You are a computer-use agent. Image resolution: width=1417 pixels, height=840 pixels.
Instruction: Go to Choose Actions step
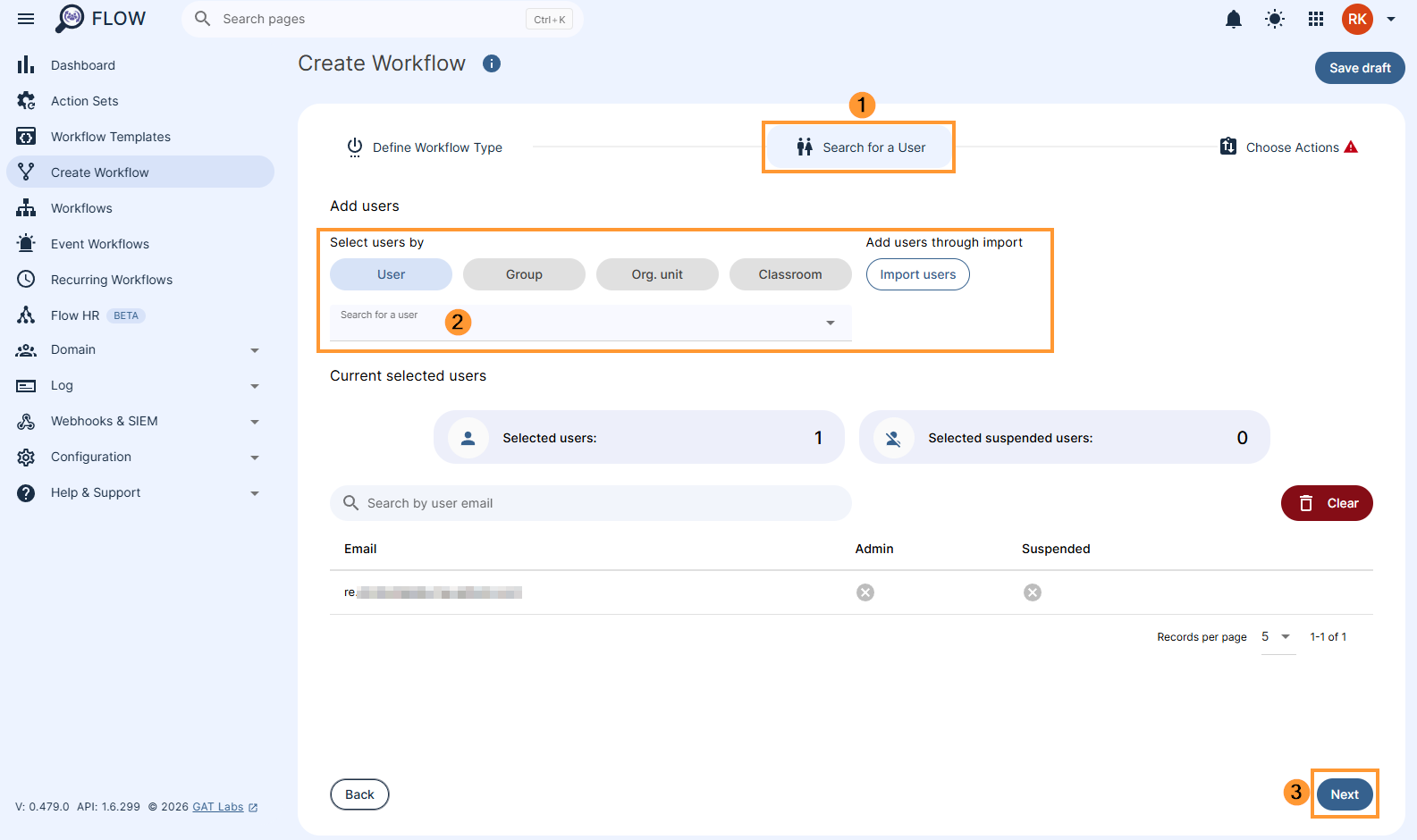tap(1288, 147)
